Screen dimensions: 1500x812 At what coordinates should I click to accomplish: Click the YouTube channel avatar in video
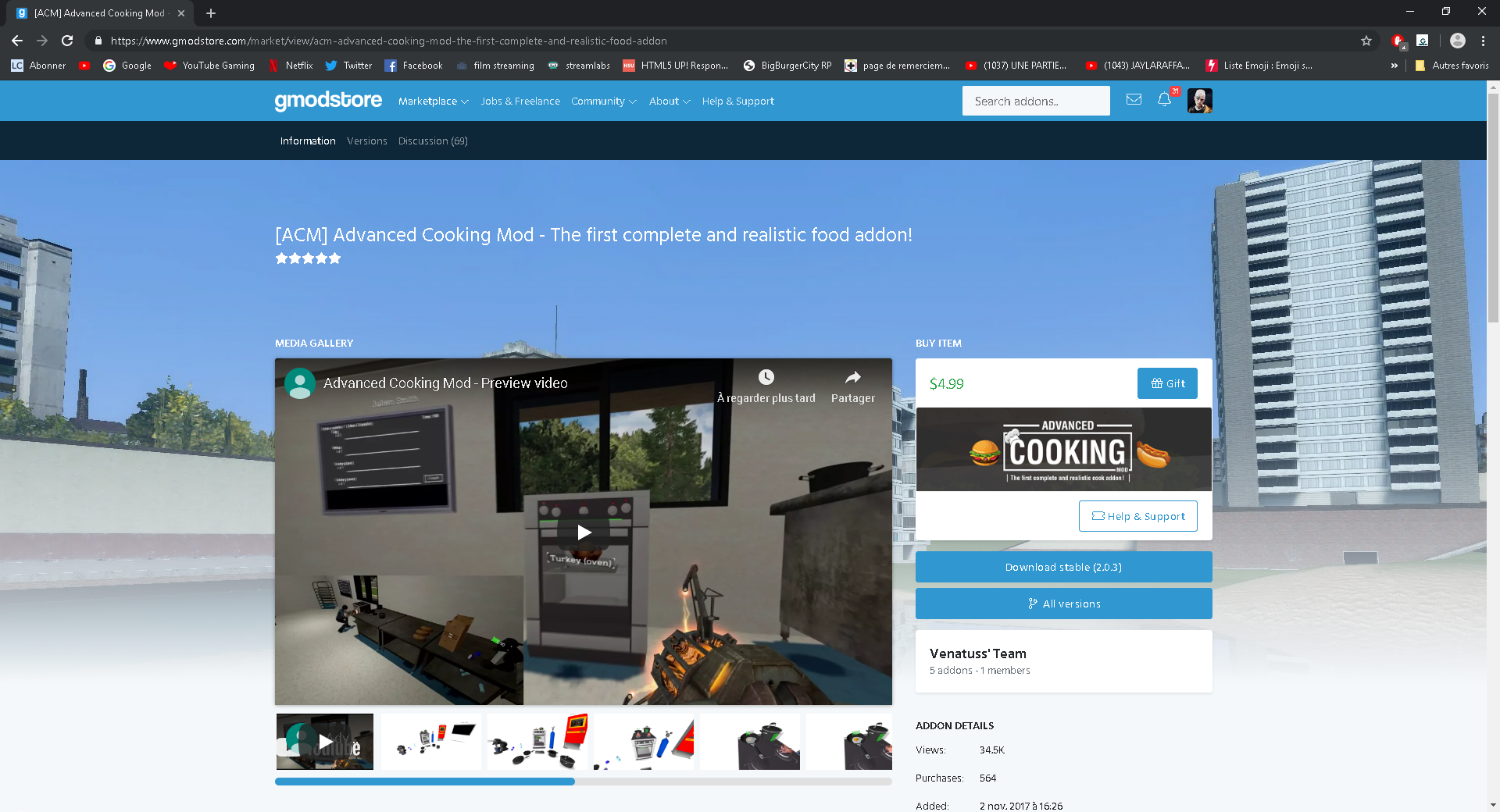[x=300, y=383]
